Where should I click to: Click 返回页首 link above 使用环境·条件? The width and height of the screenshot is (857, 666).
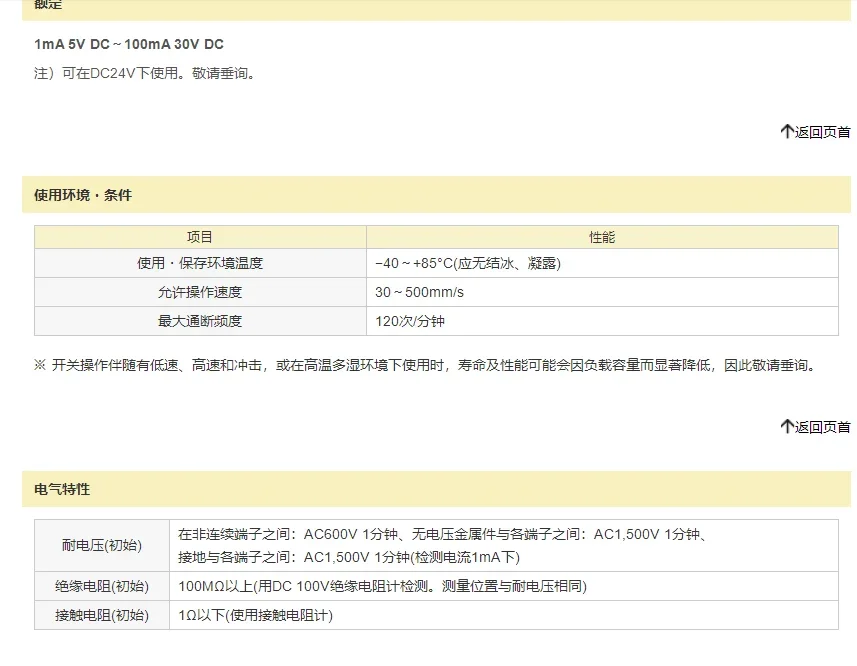(815, 132)
